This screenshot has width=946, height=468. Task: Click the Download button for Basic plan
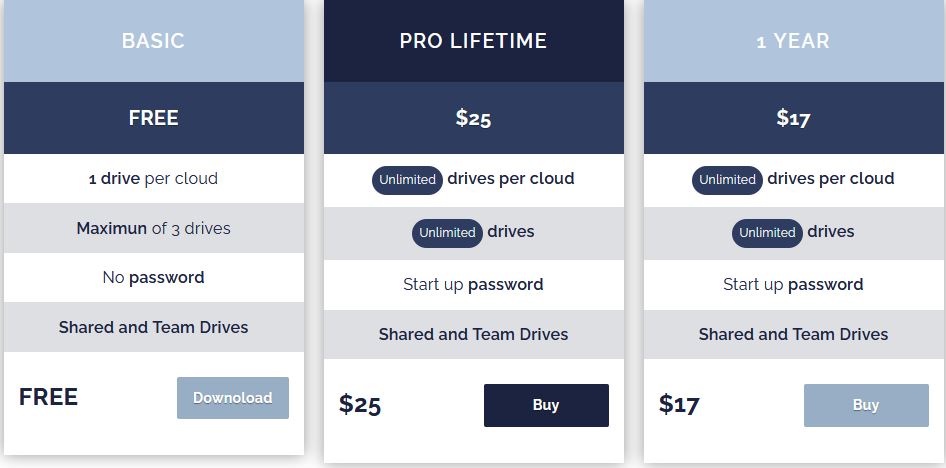point(233,398)
